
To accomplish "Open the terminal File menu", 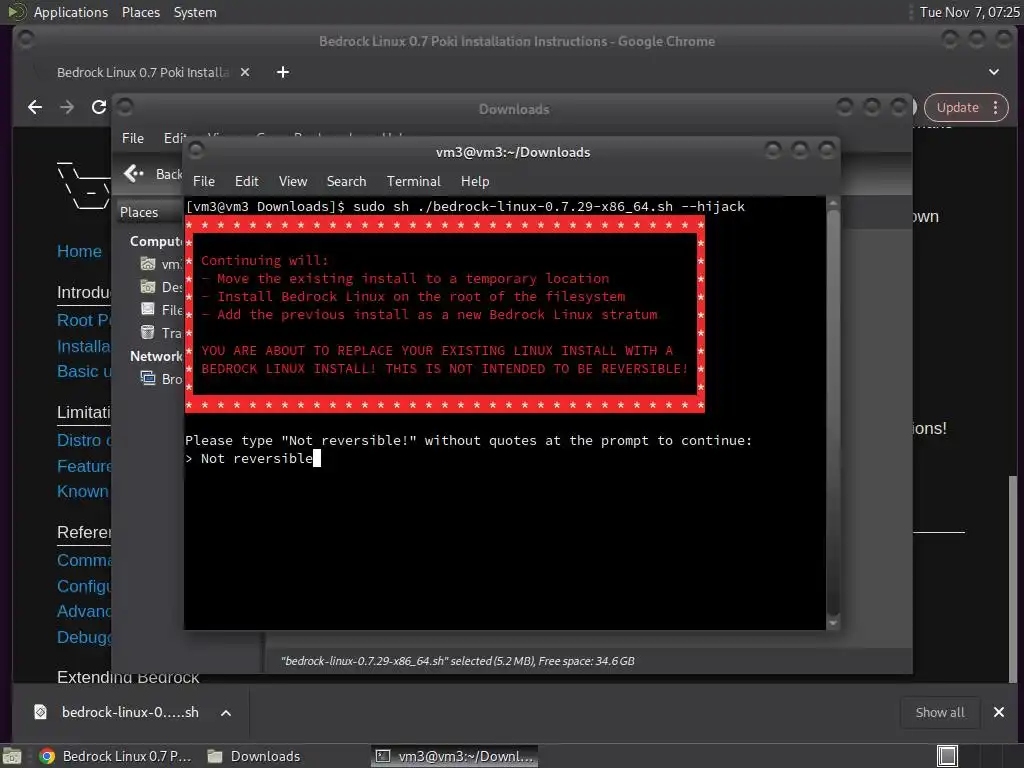I will click(x=204, y=181).
